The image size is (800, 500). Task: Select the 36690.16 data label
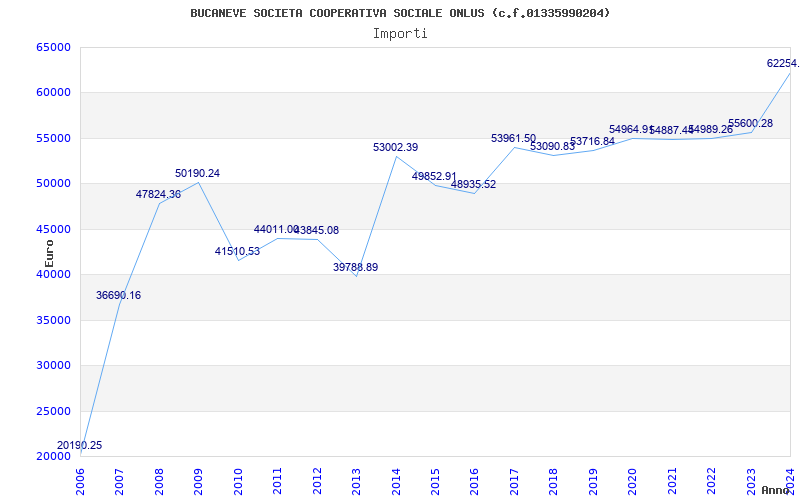118,295
